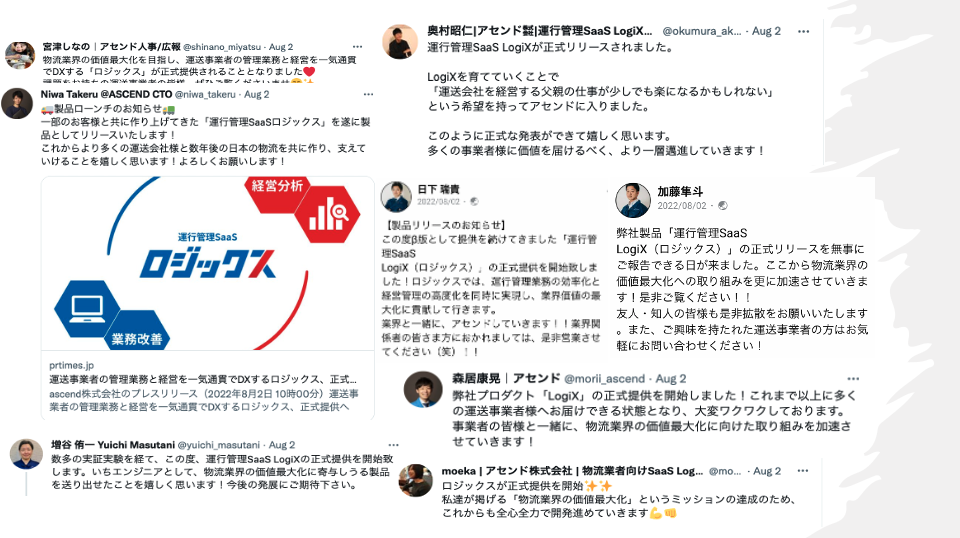Open Niwa Takeru's profile avatar

[17, 103]
